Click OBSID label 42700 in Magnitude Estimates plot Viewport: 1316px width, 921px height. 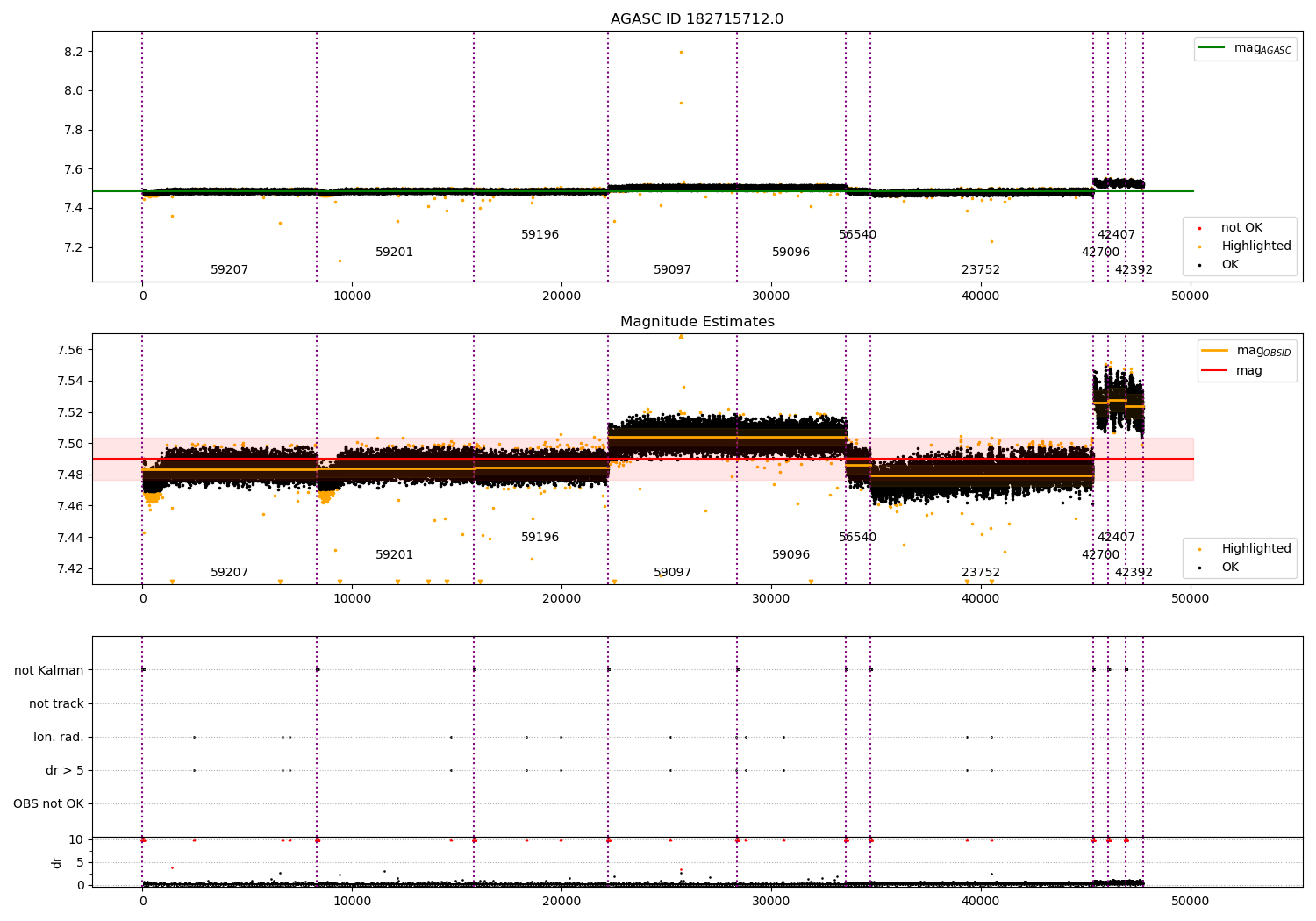pos(1100,555)
